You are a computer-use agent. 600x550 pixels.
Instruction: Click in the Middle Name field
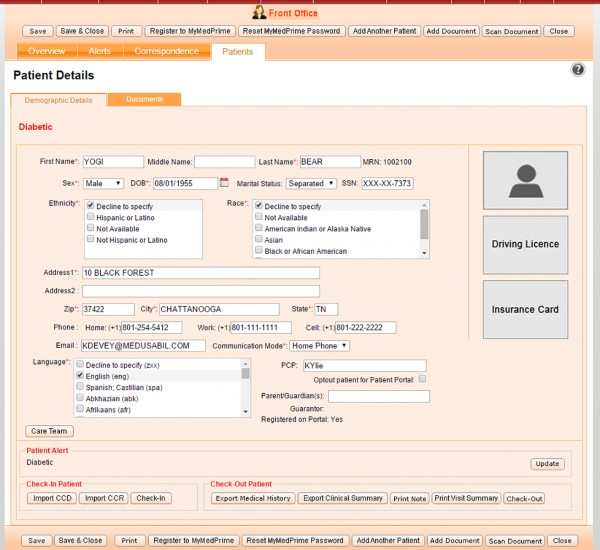coord(225,162)
